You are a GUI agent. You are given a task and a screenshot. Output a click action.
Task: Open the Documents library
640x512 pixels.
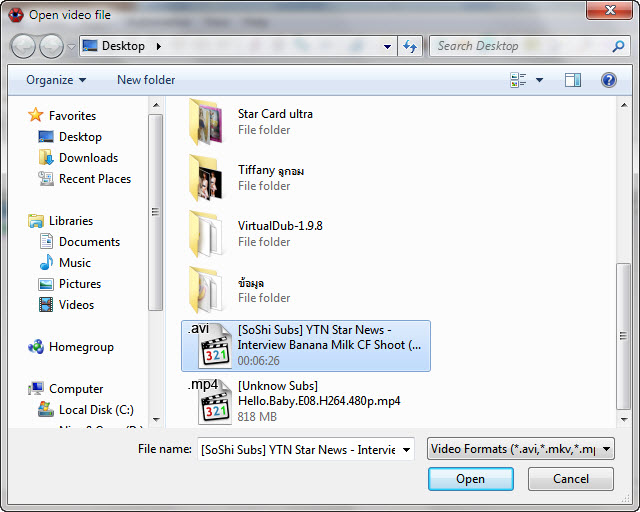coord(89,242)
